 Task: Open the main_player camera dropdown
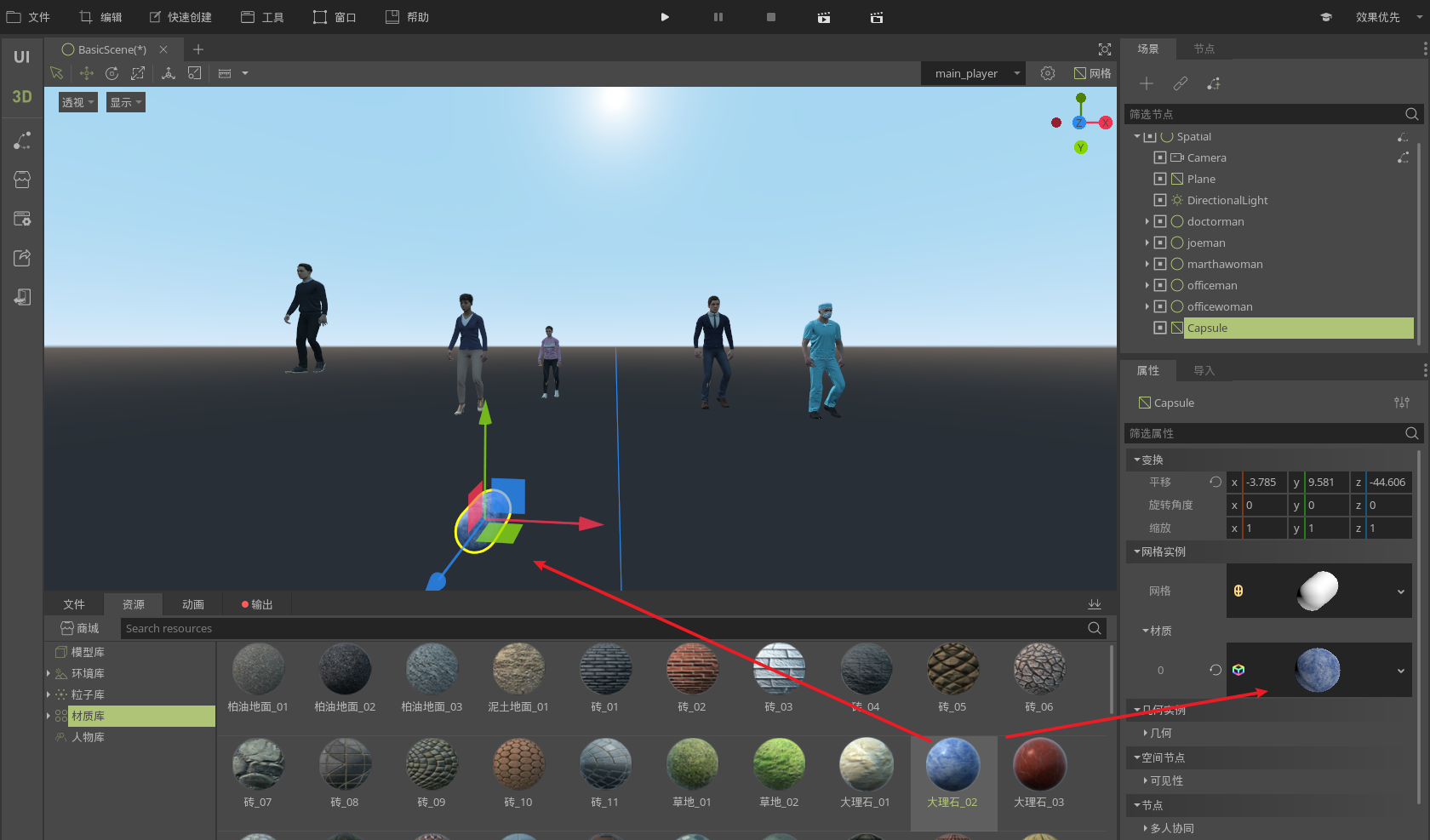[973, 73]
